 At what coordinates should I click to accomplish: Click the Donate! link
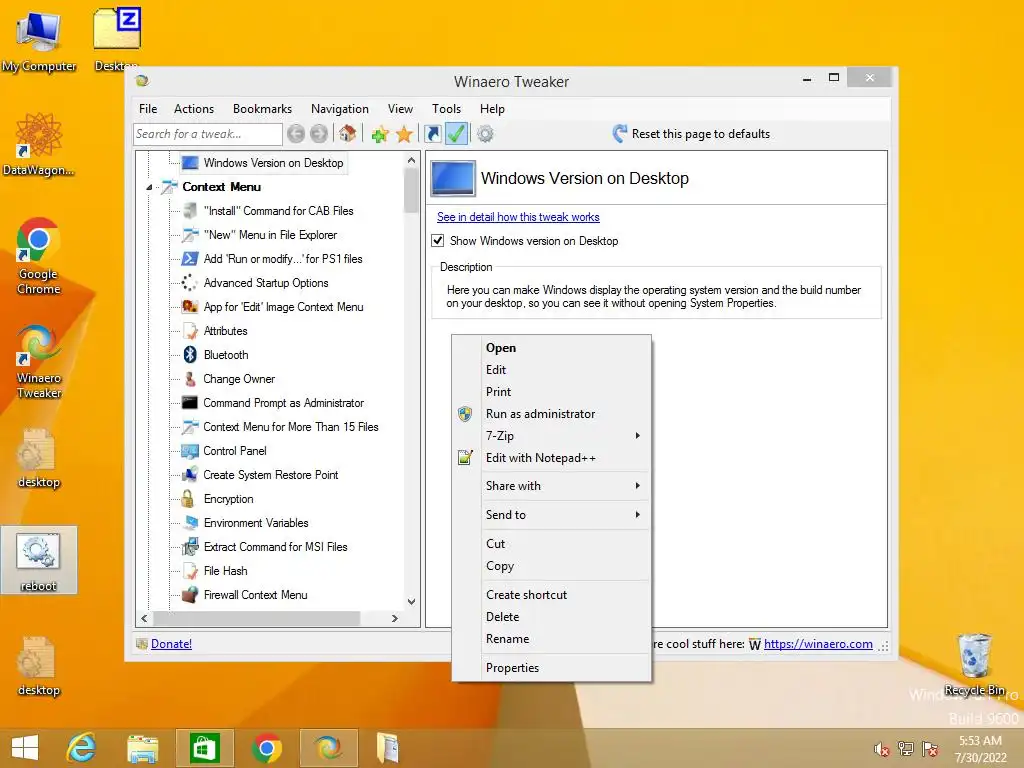(x=171, y=644)
